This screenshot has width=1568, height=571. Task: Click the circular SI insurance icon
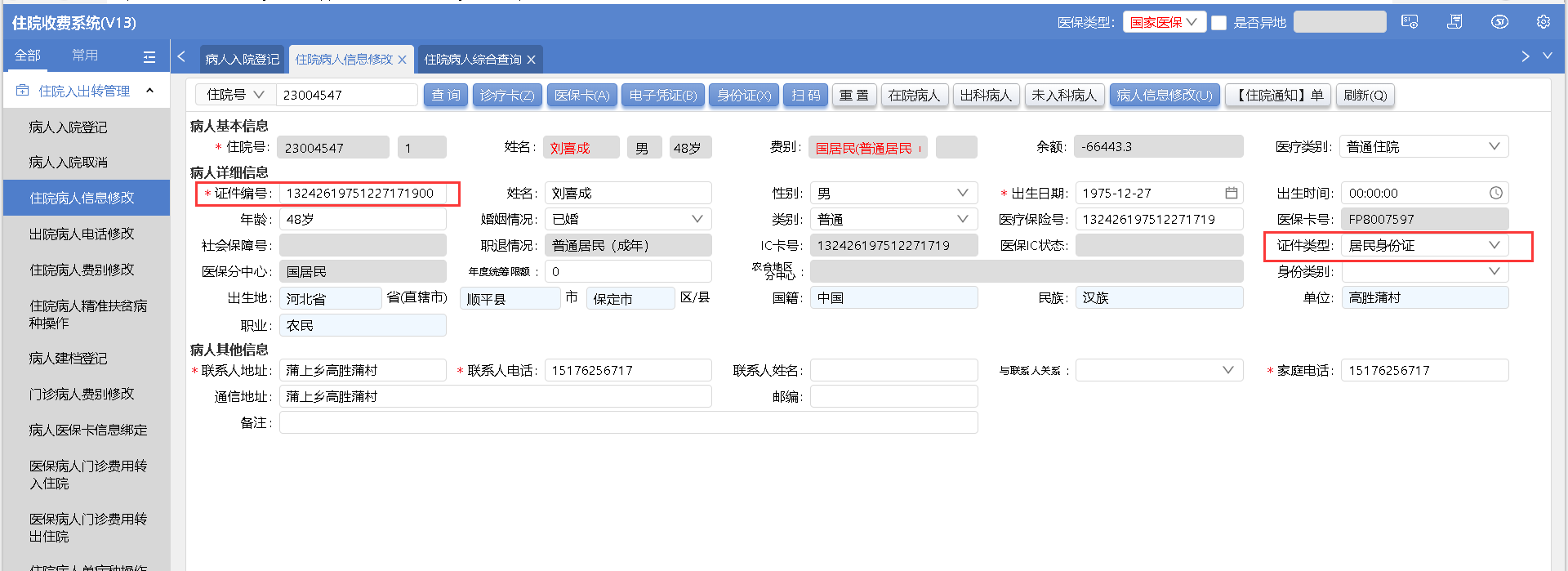pos(1499,22)
